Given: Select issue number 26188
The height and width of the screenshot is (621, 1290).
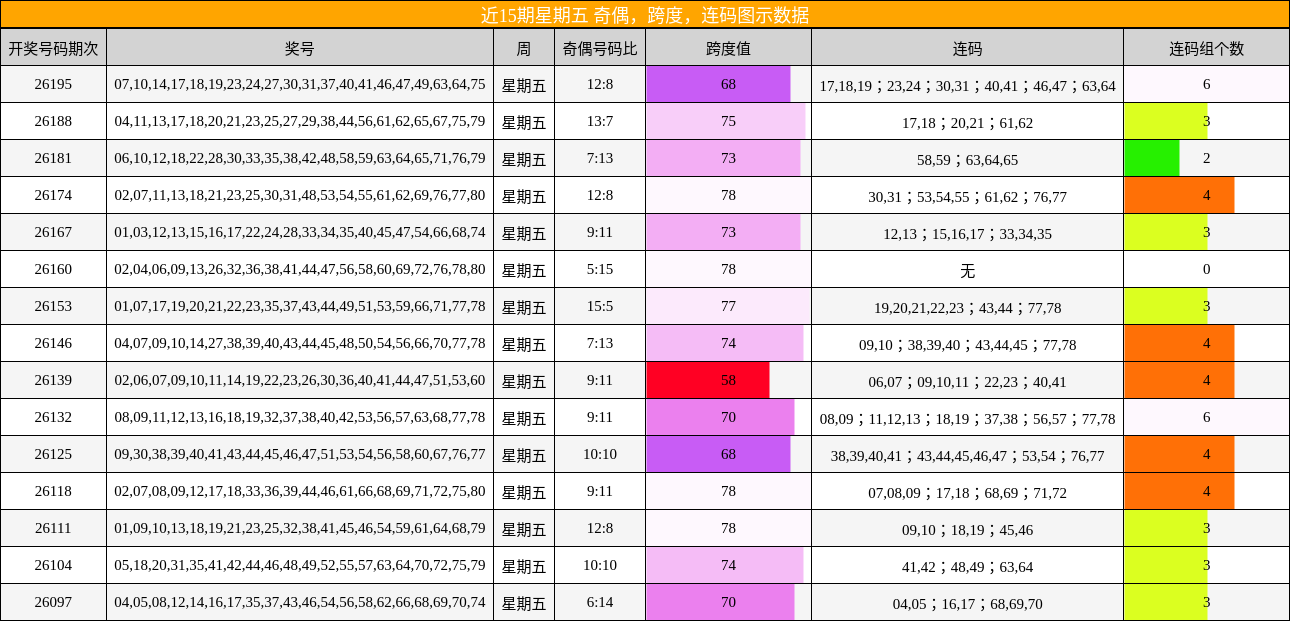Looking at the screenshot, I should point(53,121).
